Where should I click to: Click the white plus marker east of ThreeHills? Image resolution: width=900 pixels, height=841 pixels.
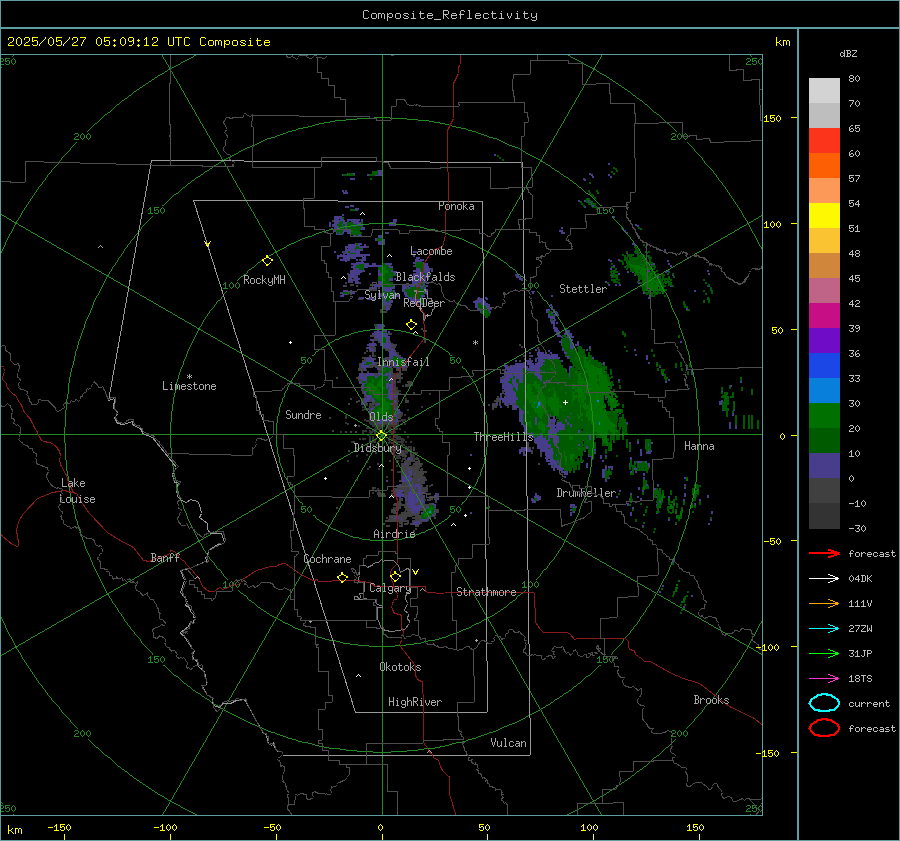(565, 402)
